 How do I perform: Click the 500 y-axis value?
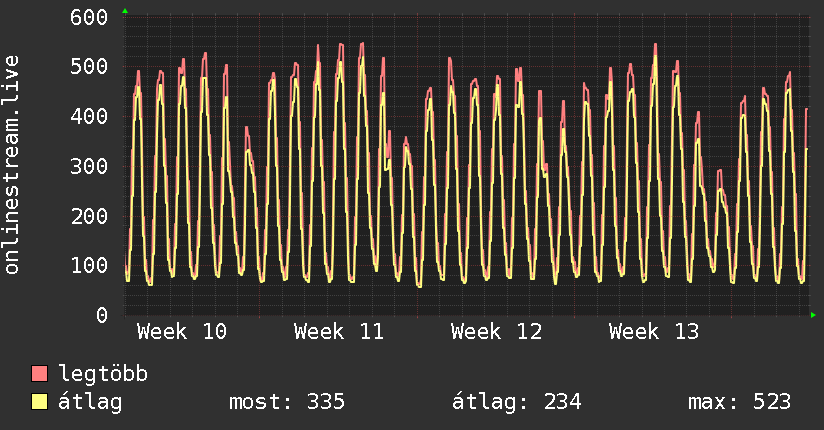tap(89, 67)
